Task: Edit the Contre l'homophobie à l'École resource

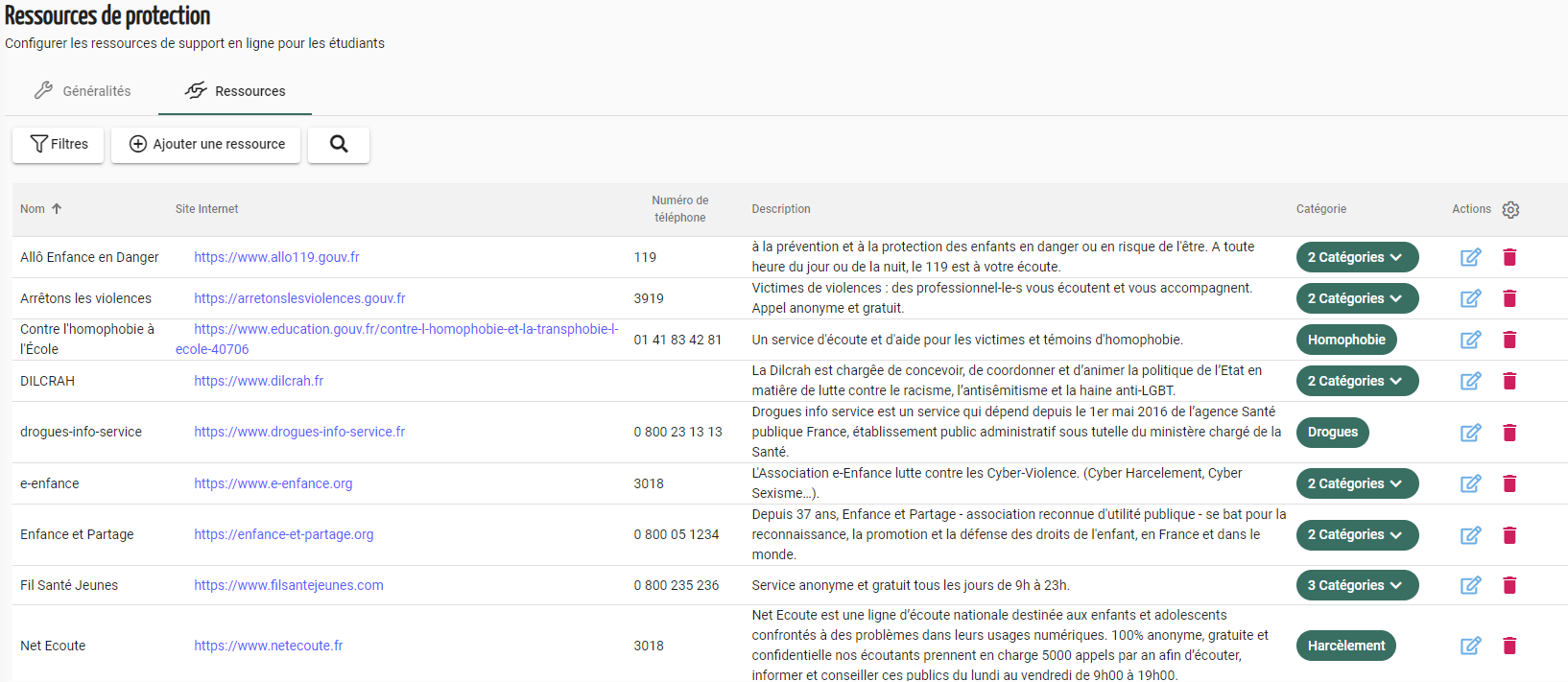Action: 1470,340
